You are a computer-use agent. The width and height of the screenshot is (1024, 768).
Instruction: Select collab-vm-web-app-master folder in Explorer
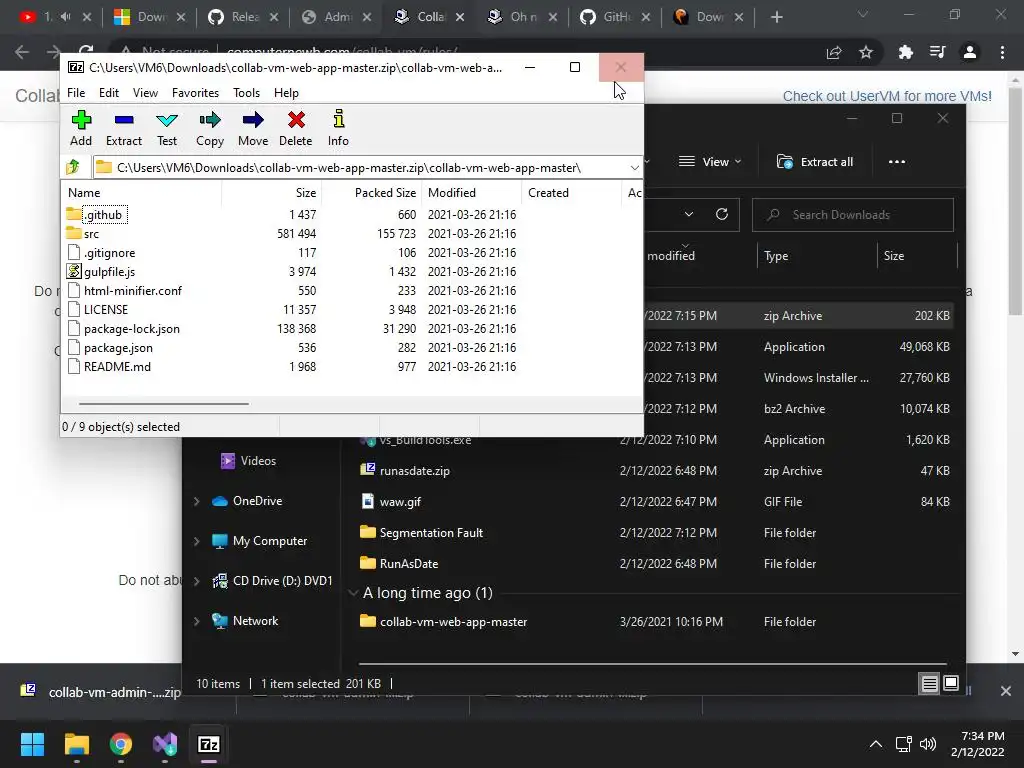[x=453, y=622]
